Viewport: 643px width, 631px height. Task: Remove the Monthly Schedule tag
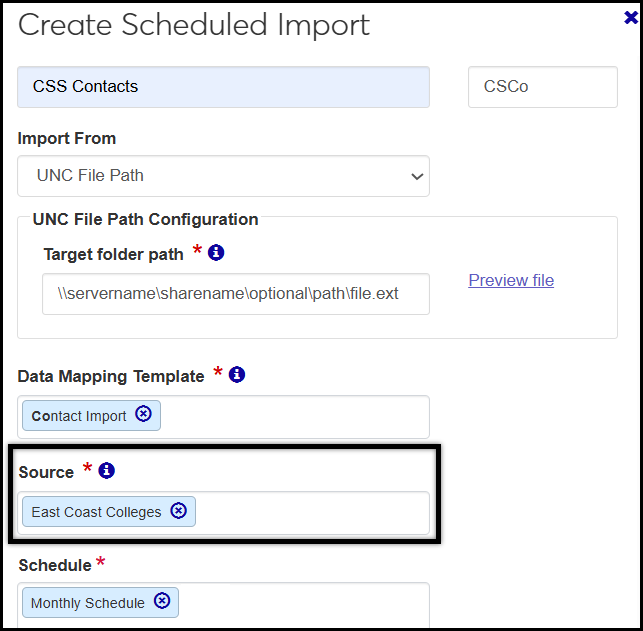click(162, 601)
